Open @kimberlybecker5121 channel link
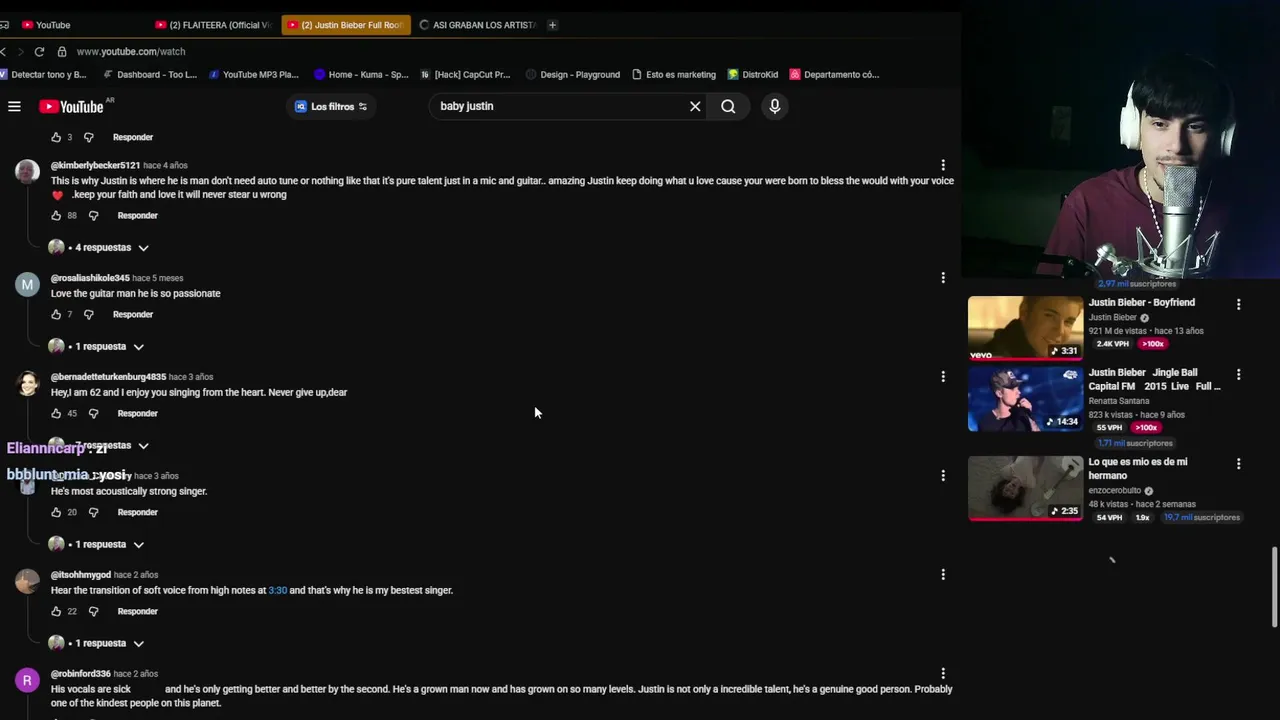The image size is (1280, 720). point(95,165)
